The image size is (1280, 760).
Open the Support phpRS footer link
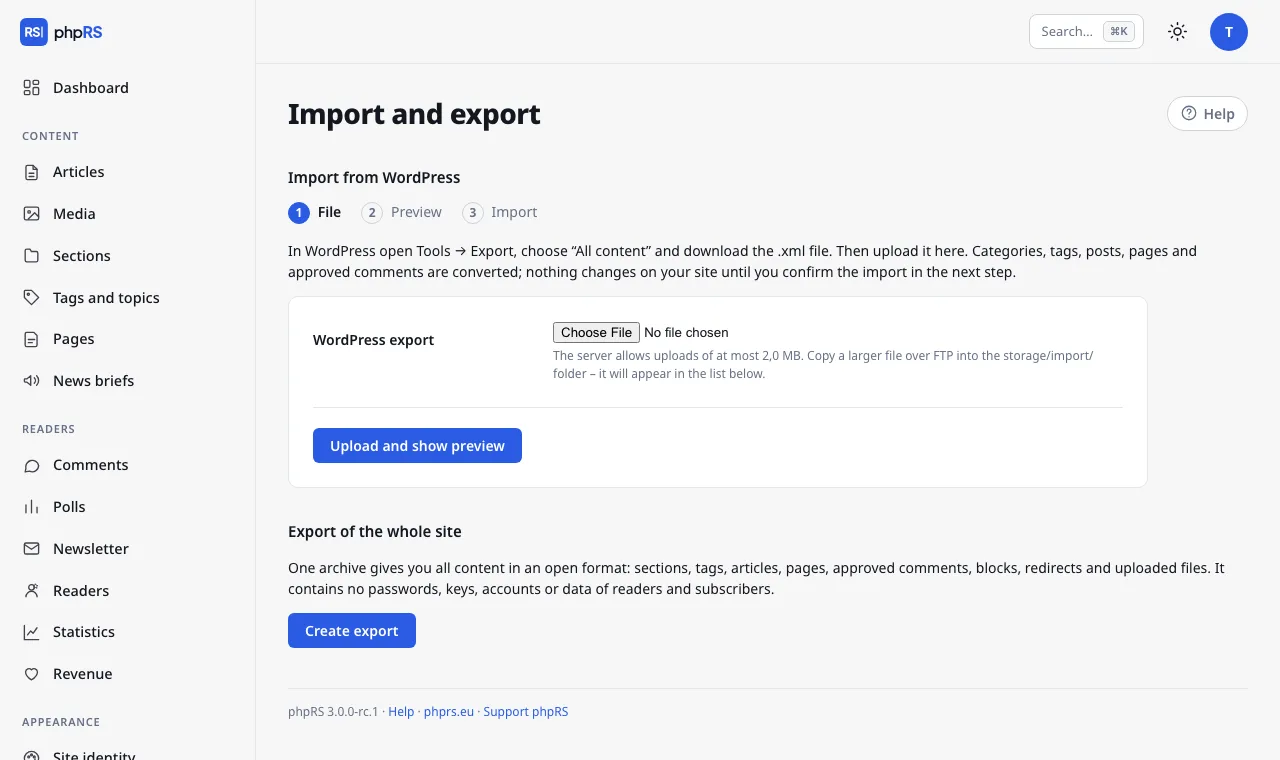point(526,712)
